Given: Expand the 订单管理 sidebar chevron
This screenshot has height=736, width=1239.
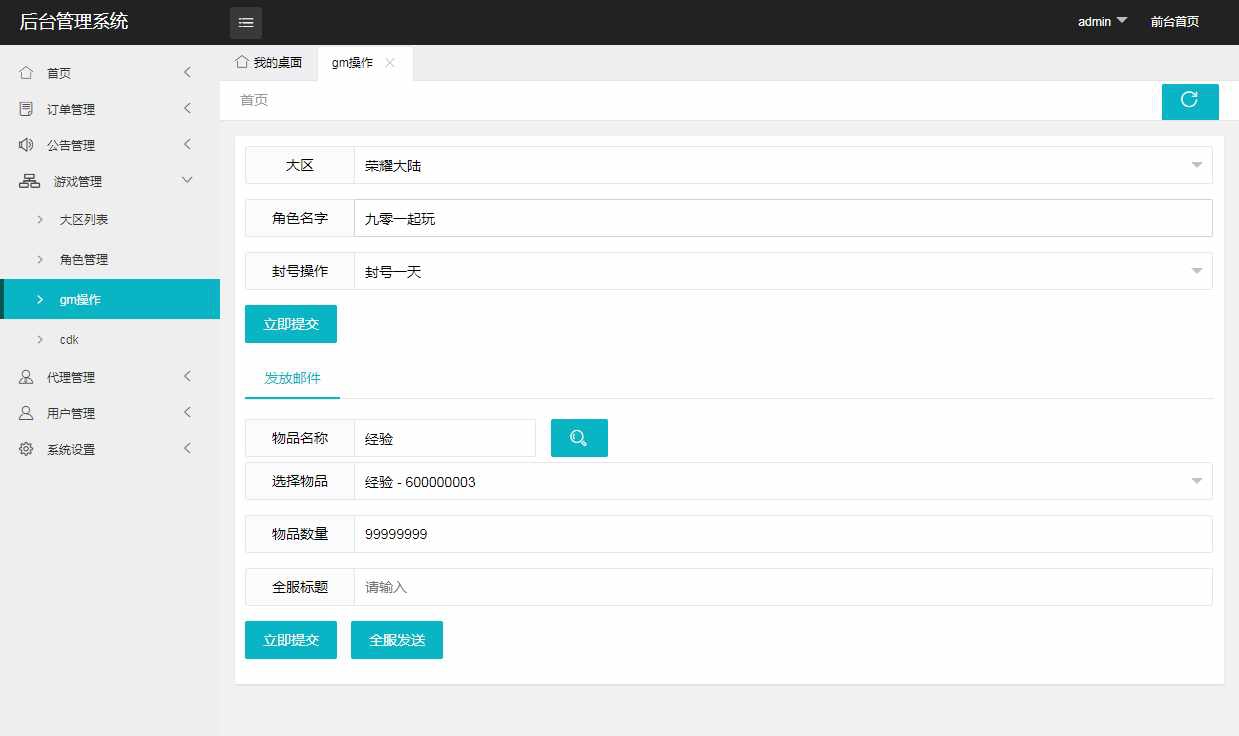Looking at the screenshot, I should [188, 108].
